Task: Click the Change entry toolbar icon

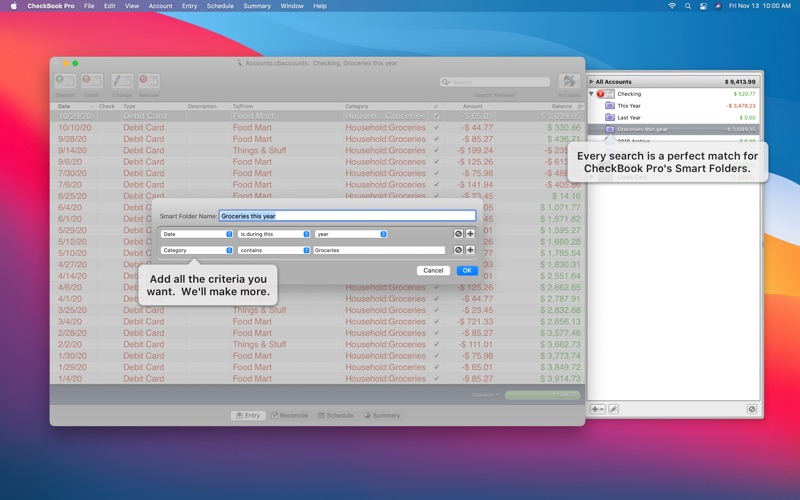Action: 122,82
